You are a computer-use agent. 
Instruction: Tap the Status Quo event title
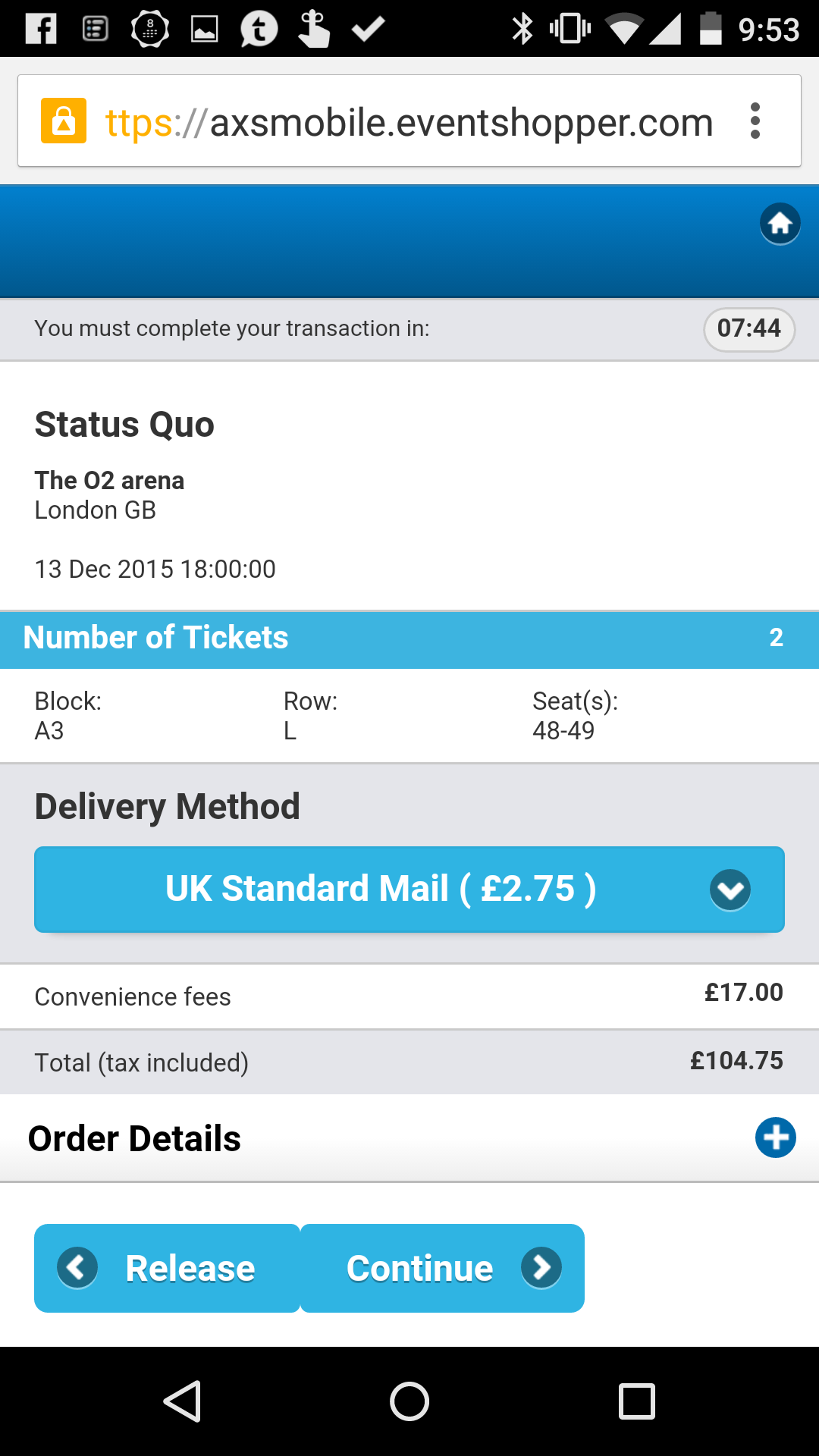point(124,424)
